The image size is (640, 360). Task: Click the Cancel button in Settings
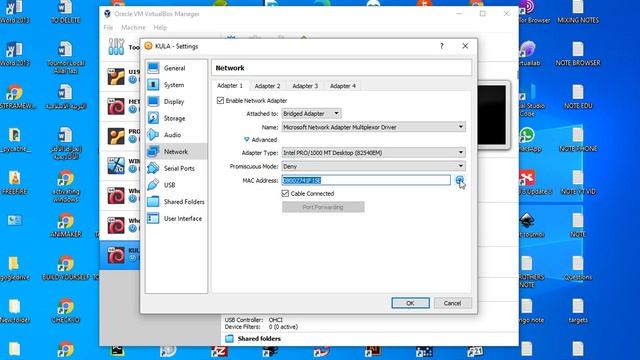click(452, 303)
